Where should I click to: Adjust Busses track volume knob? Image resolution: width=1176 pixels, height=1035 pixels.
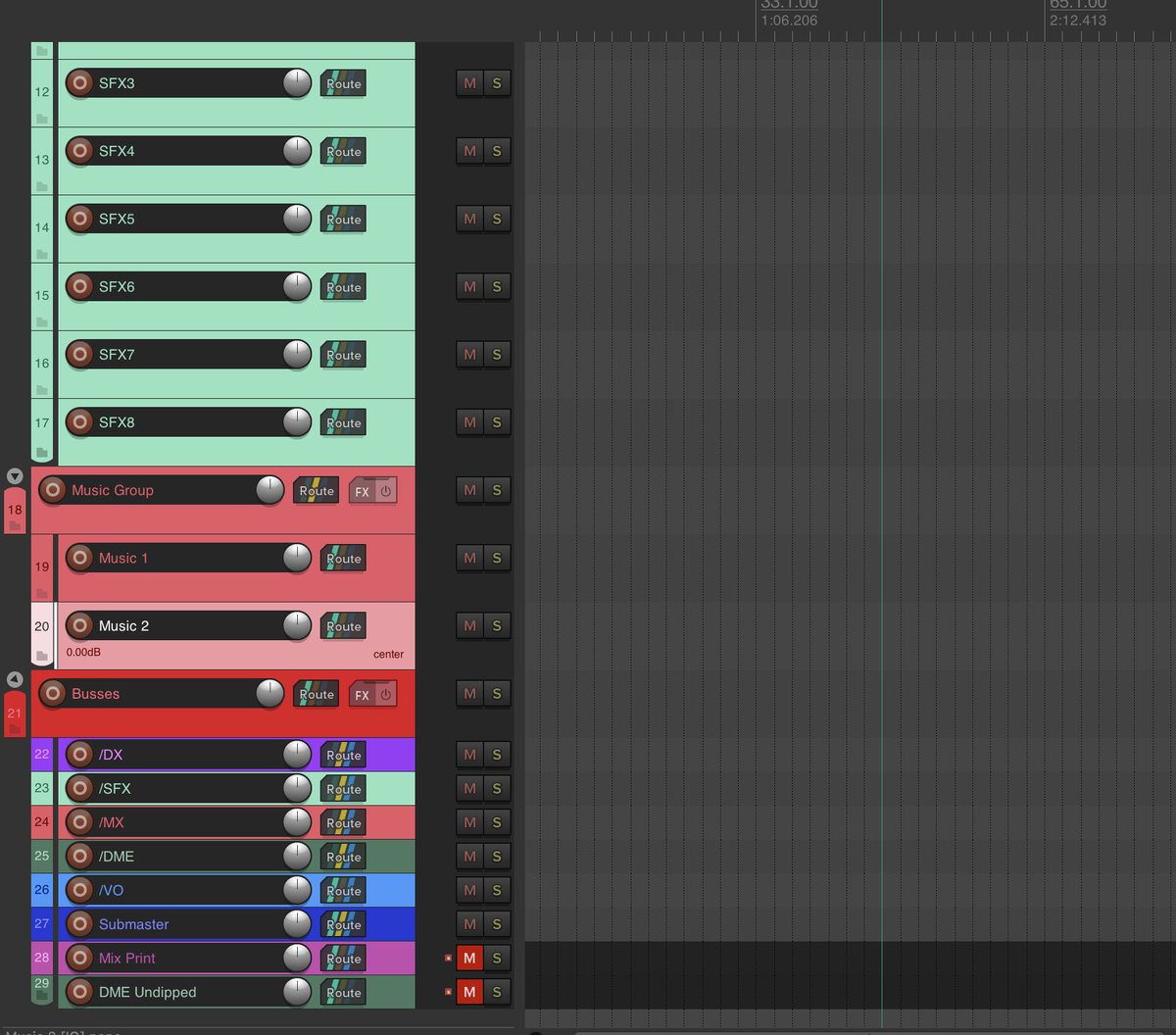269,693
